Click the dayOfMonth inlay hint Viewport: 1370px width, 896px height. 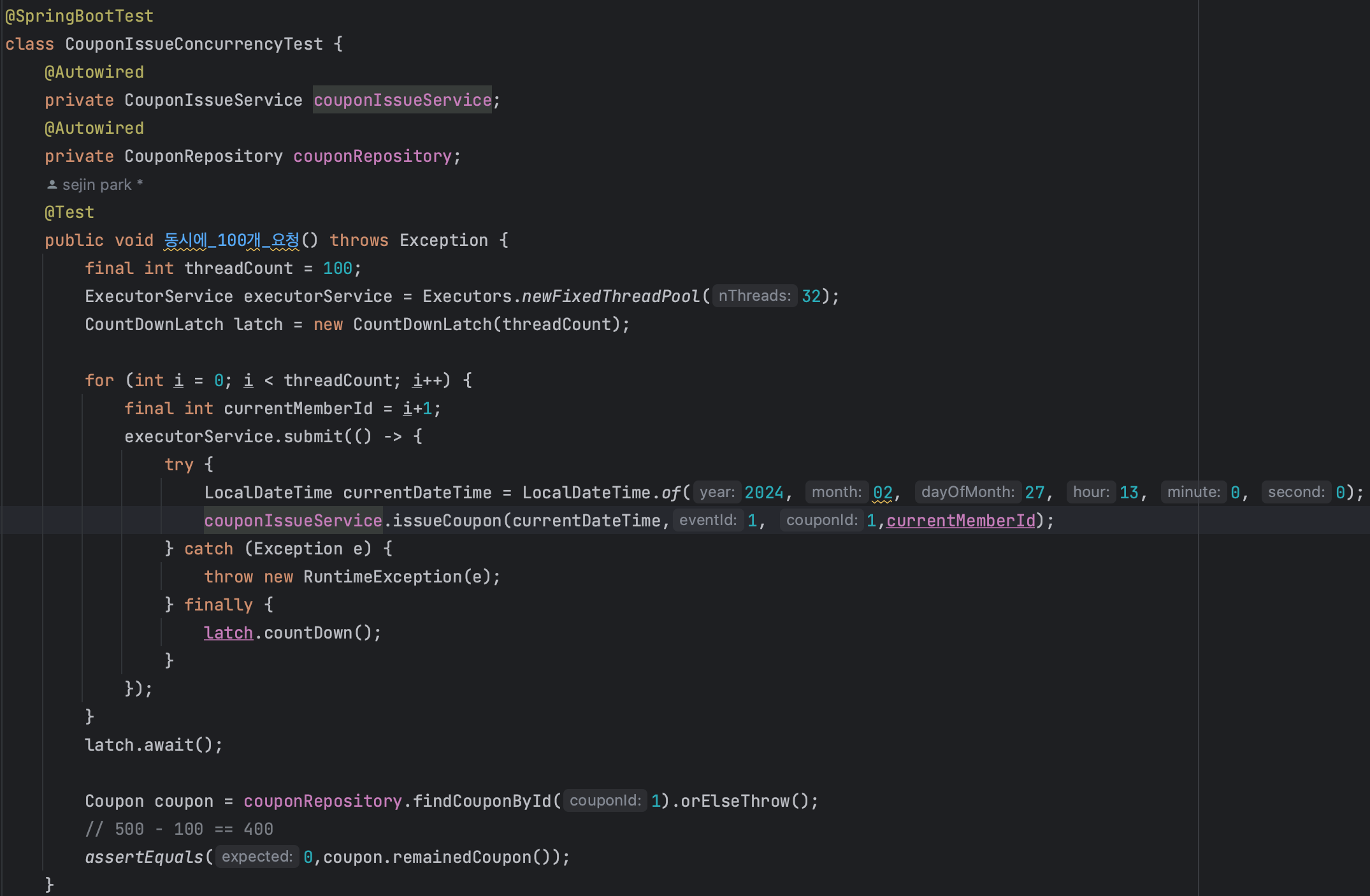[968, 492]
